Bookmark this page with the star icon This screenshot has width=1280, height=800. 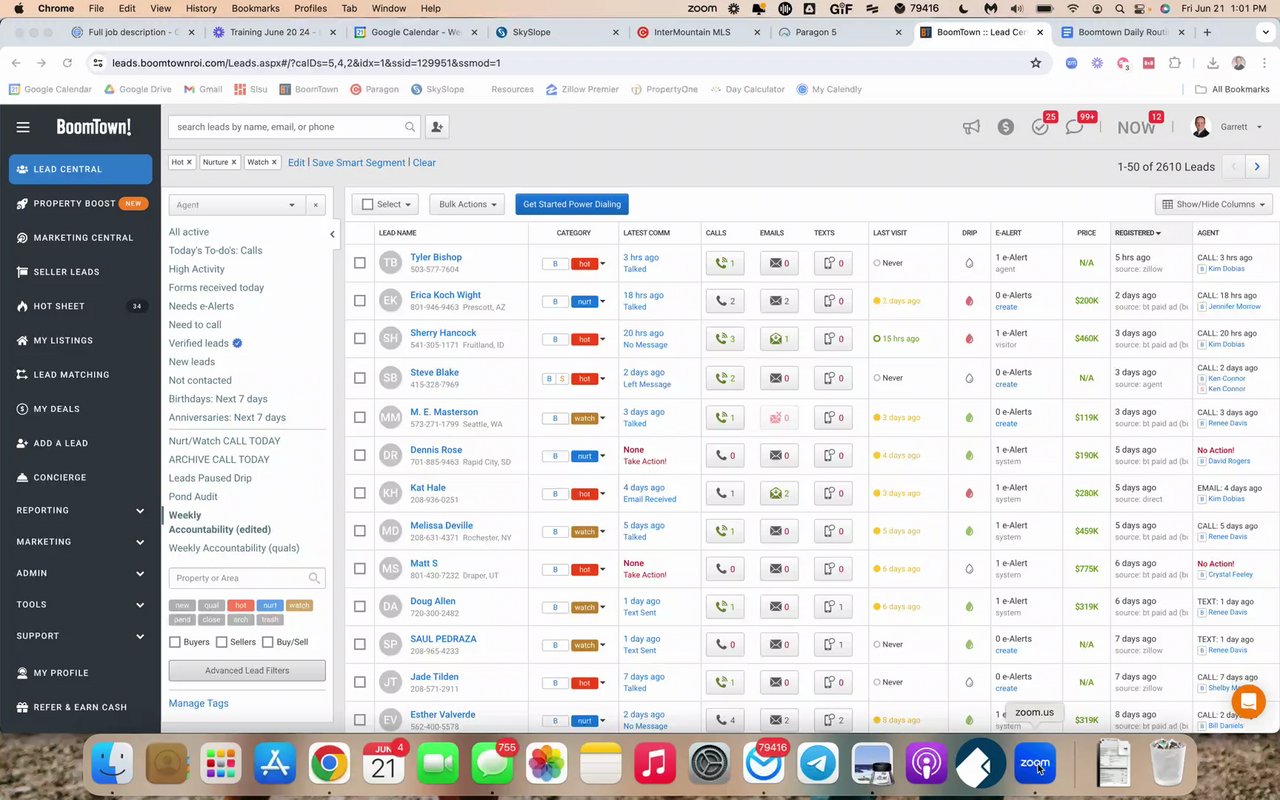coord(1036,62)
